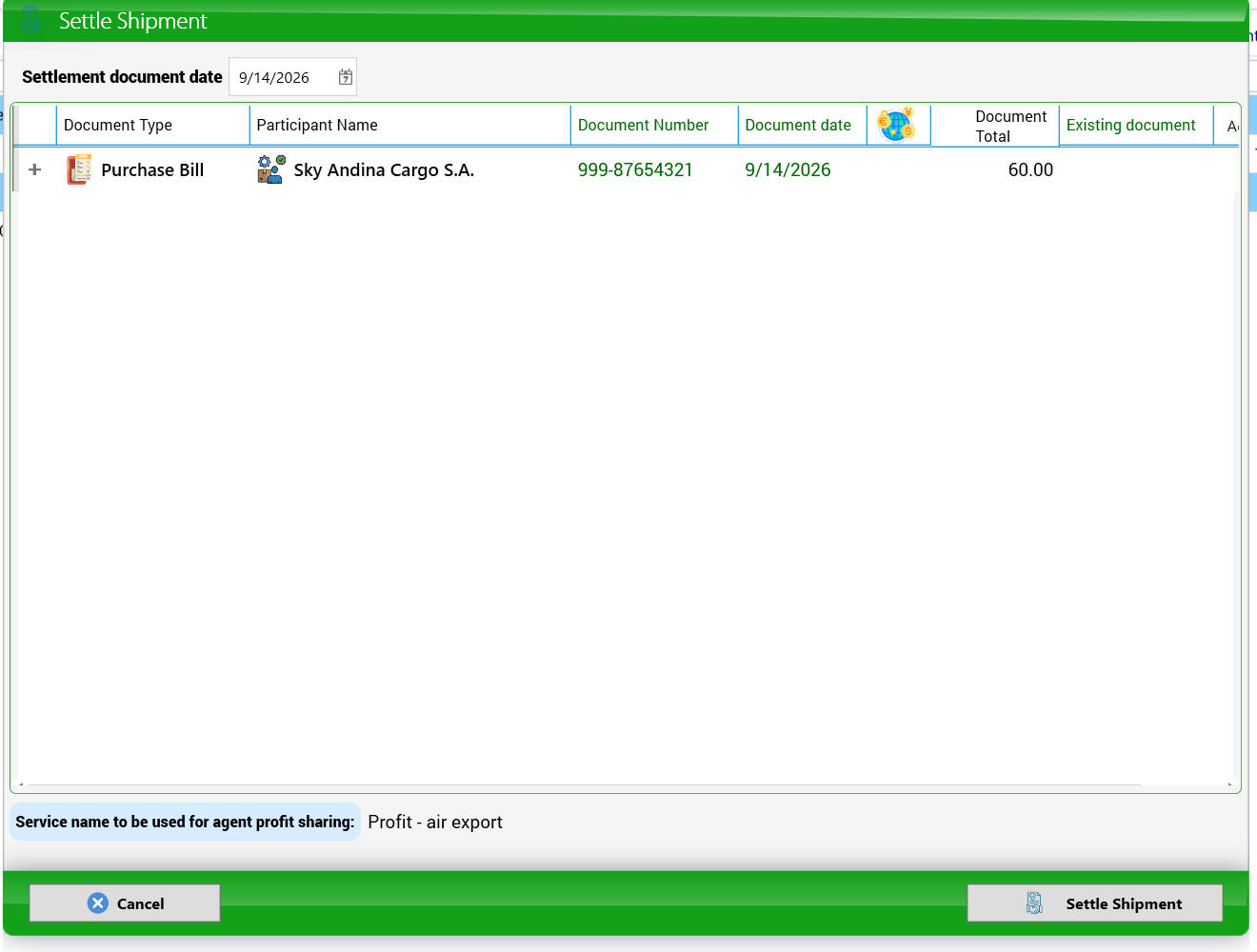The image size is (1257, 952).
Task: Open the settlement date calendar picker
Action: click(346, 77)
